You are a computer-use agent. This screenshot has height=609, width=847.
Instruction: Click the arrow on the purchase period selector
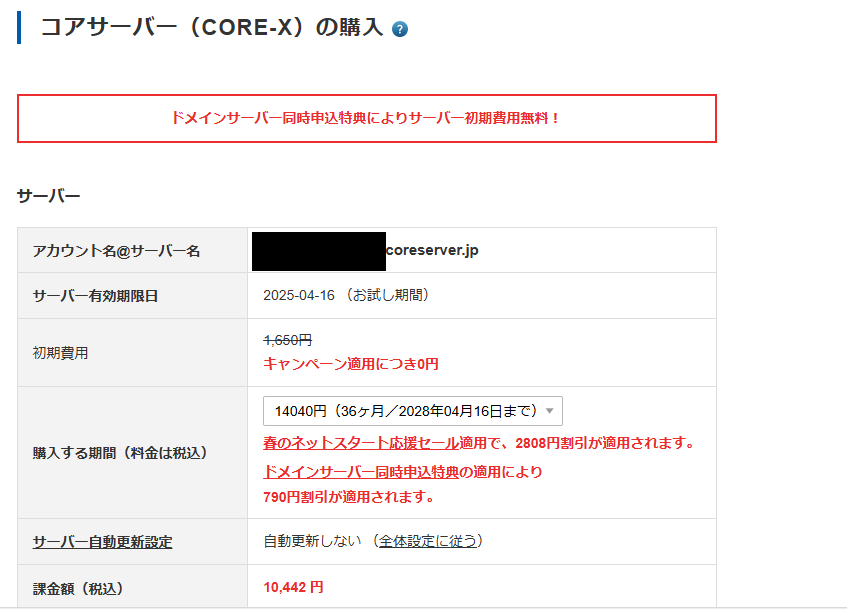[x=549, y=411]
